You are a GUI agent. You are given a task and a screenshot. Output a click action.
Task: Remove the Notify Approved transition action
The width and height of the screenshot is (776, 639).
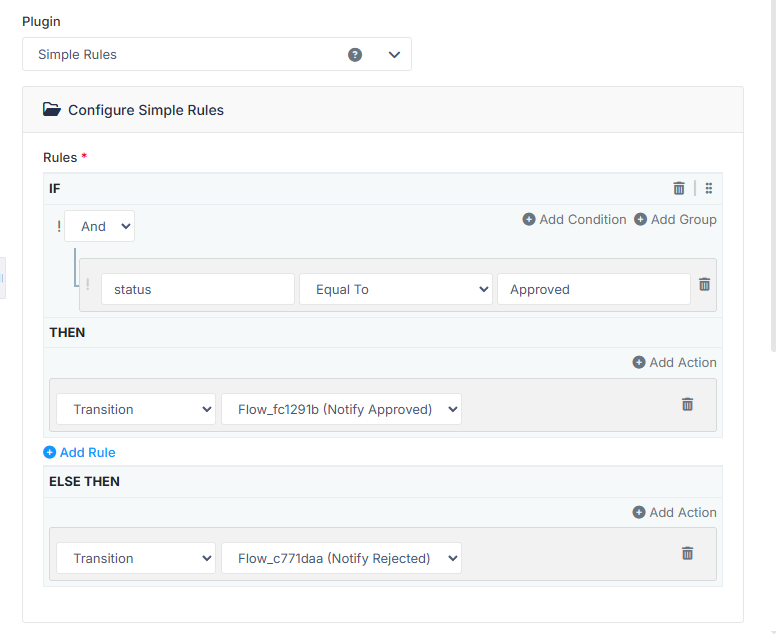pyautogui.click(x=687, y=404)
